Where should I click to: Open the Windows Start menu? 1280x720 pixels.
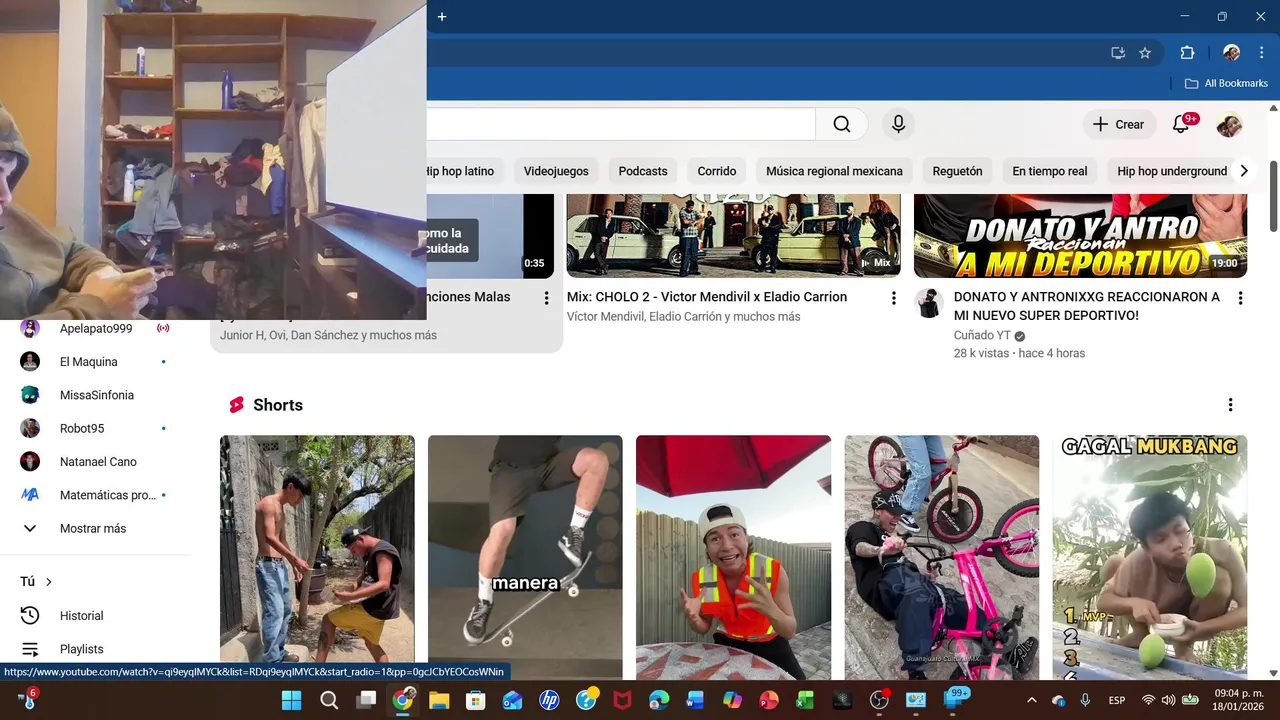(x=292, y=700)
